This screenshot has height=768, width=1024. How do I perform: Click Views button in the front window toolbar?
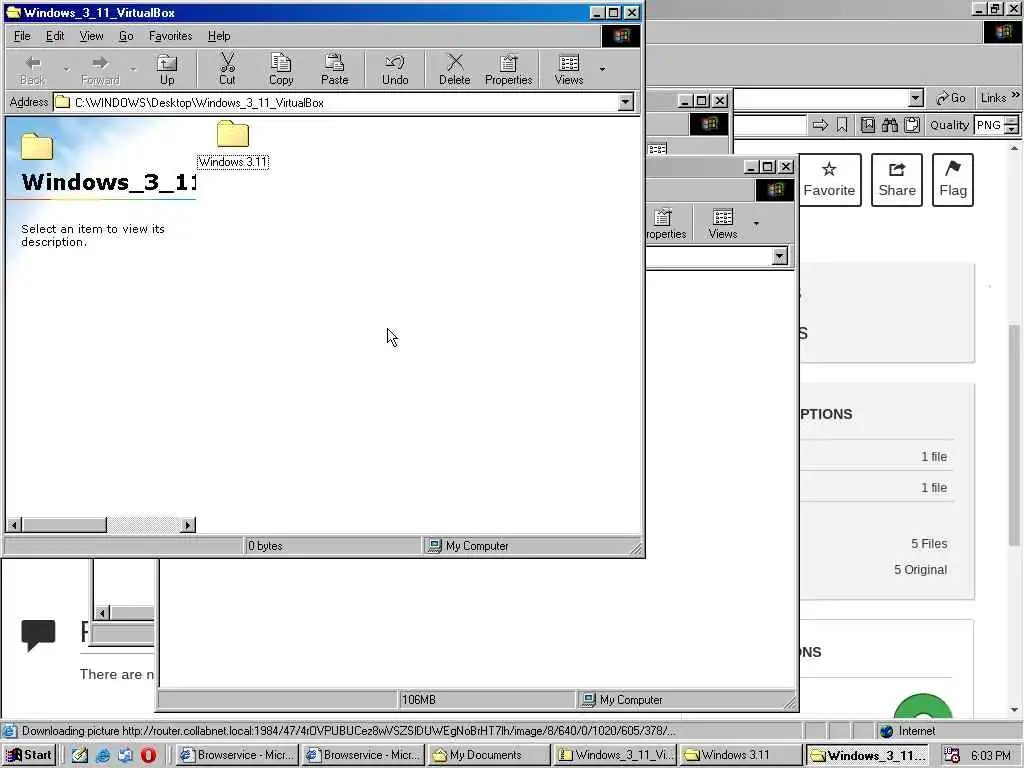[569, 70]
